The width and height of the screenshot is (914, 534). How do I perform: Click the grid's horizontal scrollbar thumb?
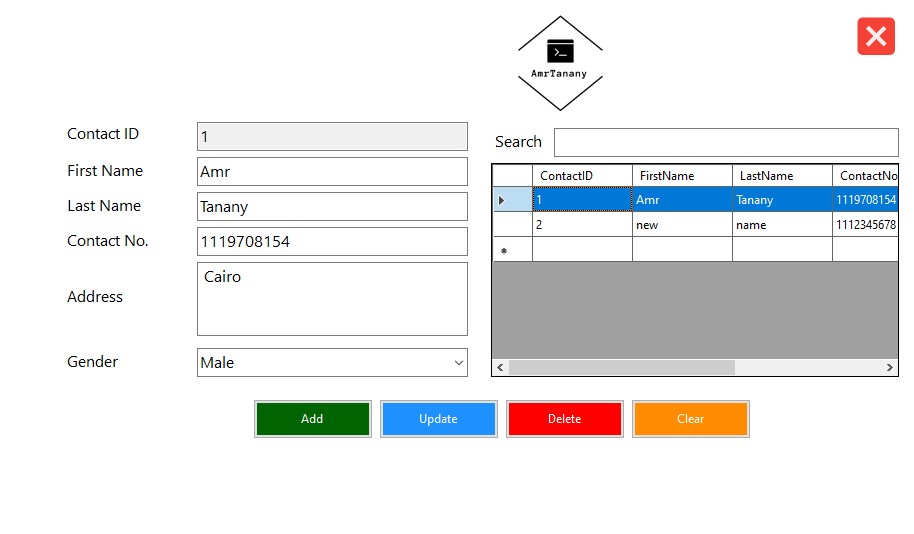621,367
